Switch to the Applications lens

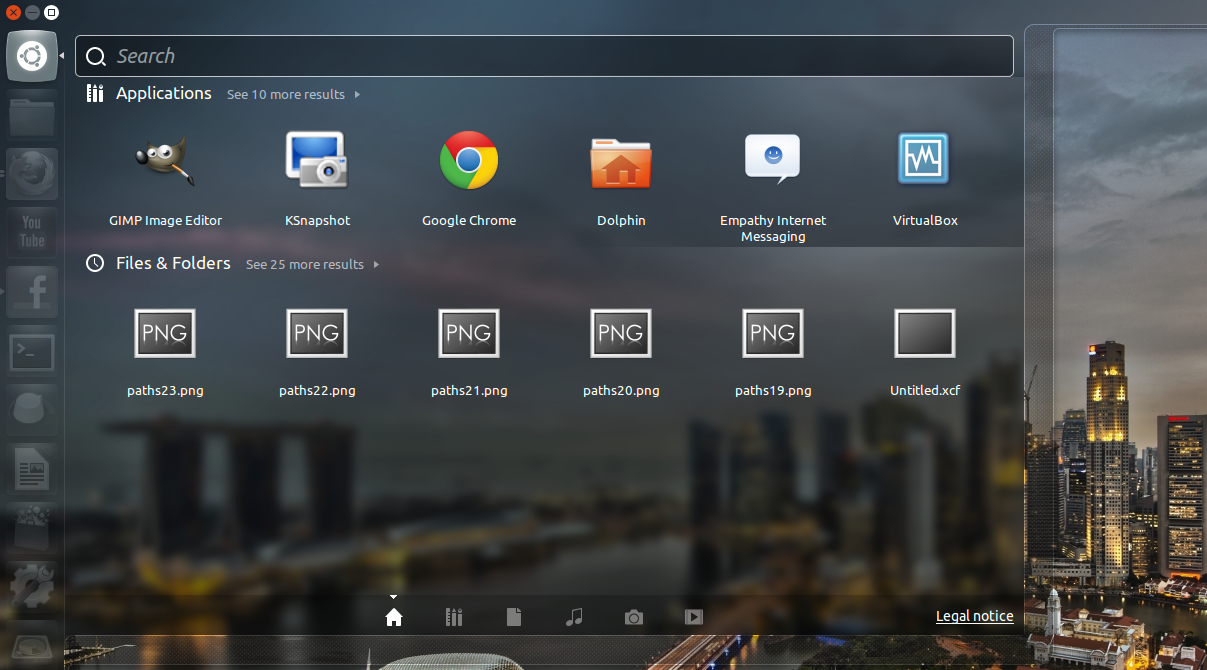pos(454,617)
